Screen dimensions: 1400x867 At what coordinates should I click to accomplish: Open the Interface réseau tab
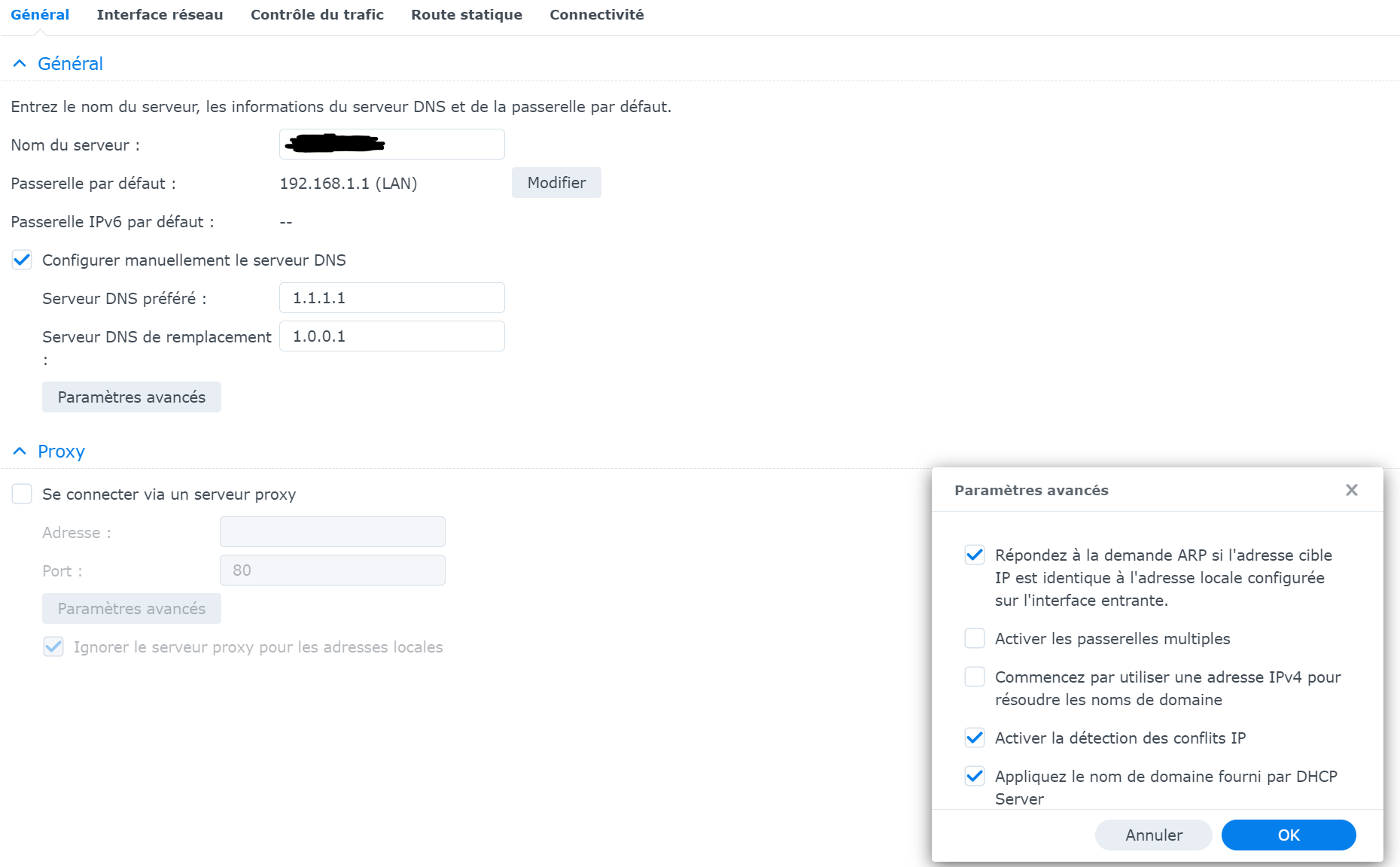[x=160, y=15]
